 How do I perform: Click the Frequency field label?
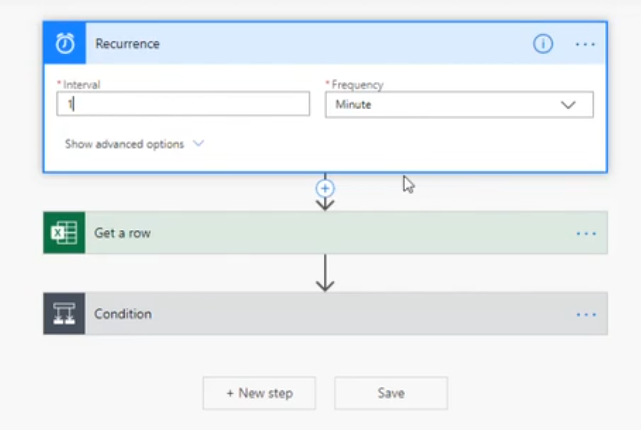click(356, 85)
